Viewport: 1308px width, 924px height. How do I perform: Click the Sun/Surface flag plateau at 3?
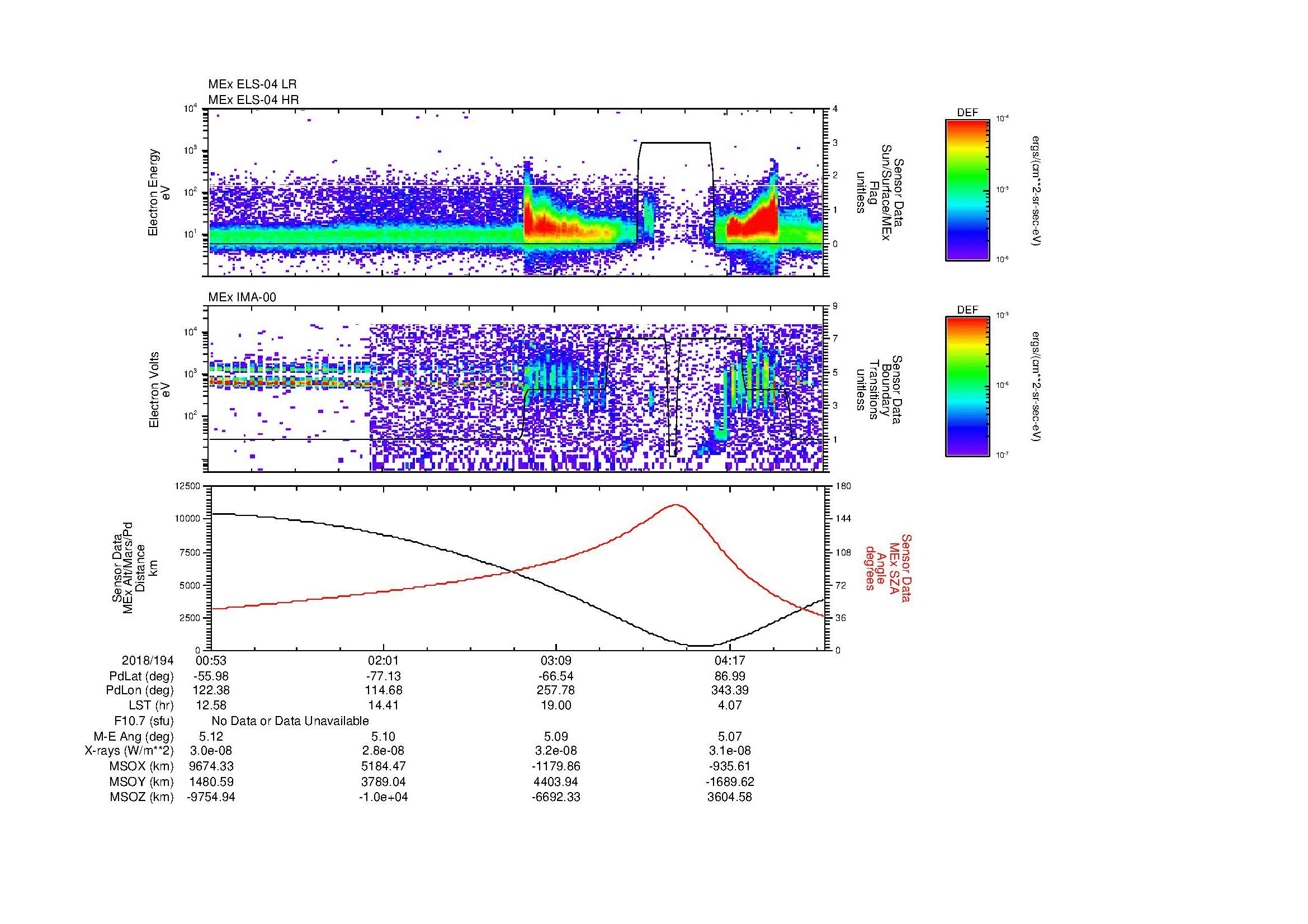point(676,143)
